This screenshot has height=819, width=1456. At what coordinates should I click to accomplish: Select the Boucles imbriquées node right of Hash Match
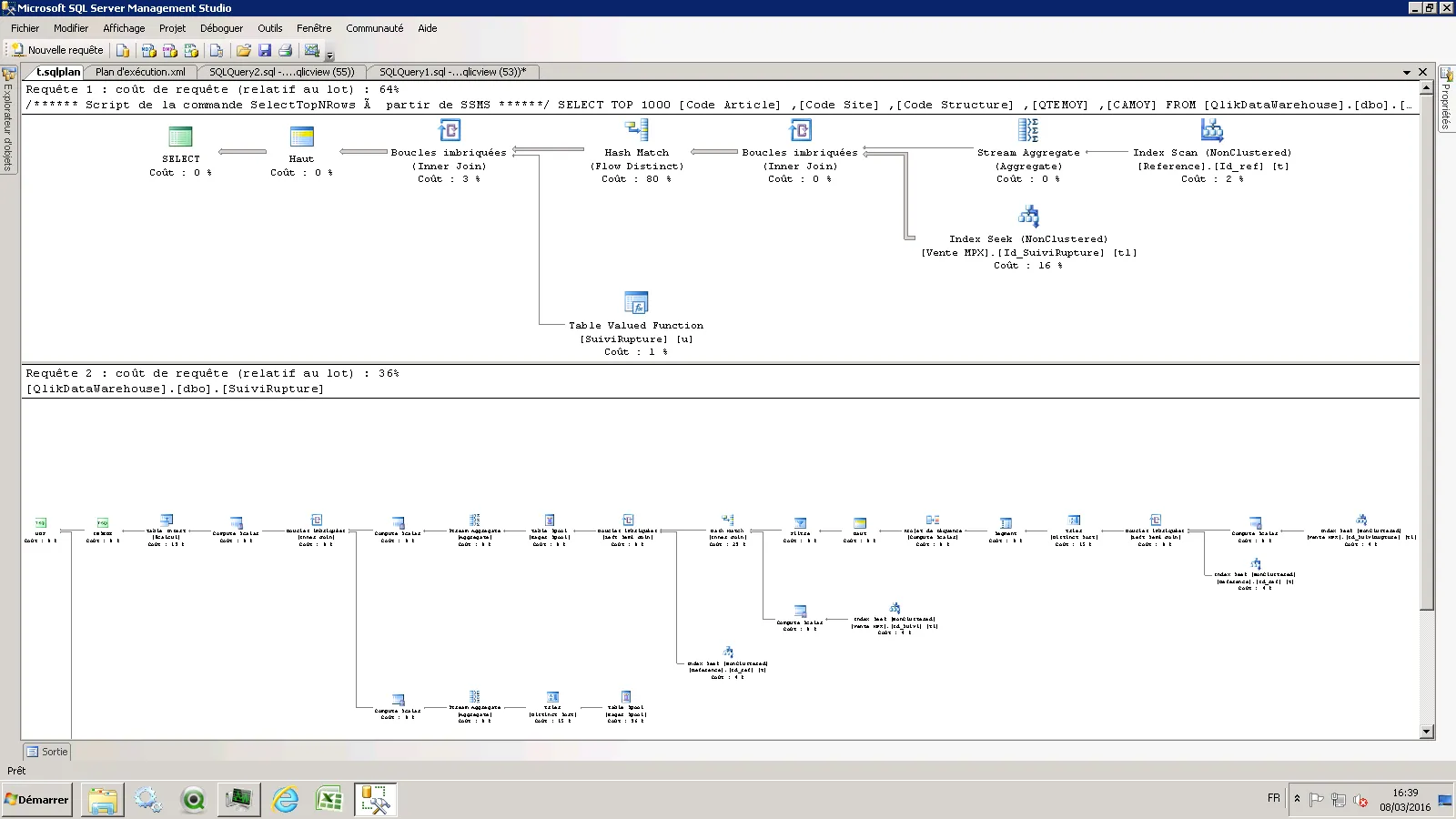pos(800,130)
